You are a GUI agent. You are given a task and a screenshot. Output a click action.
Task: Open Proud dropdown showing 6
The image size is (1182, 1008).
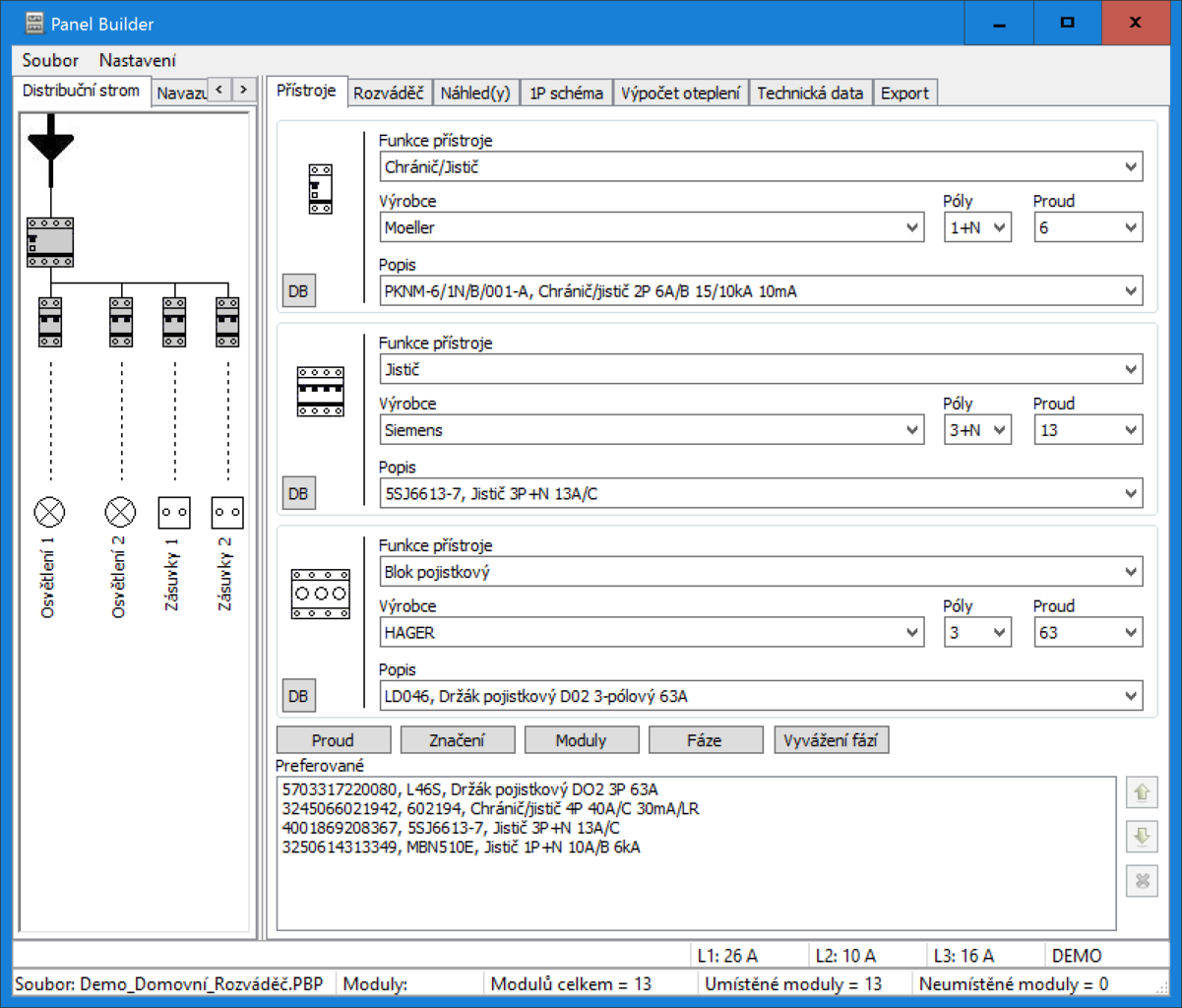pyautogui.click(x=1089, y=227)
